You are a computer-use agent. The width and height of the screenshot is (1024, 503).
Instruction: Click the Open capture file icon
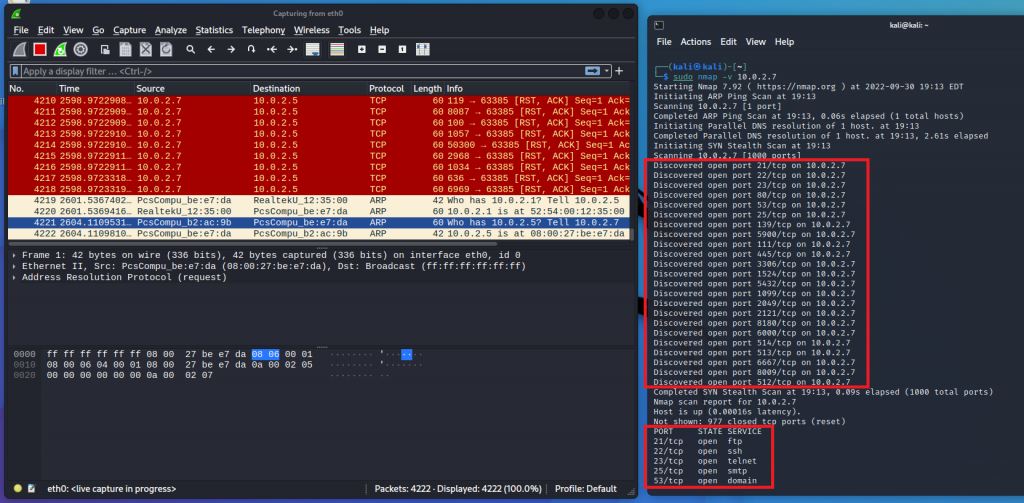tap(104, 49)
